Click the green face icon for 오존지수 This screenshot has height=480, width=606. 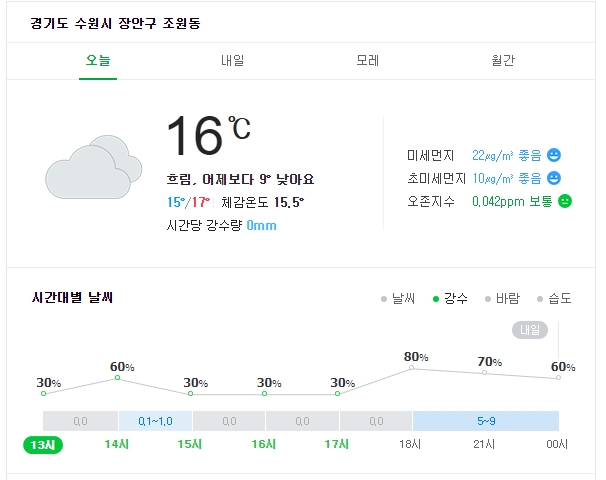tap(565, 201)
